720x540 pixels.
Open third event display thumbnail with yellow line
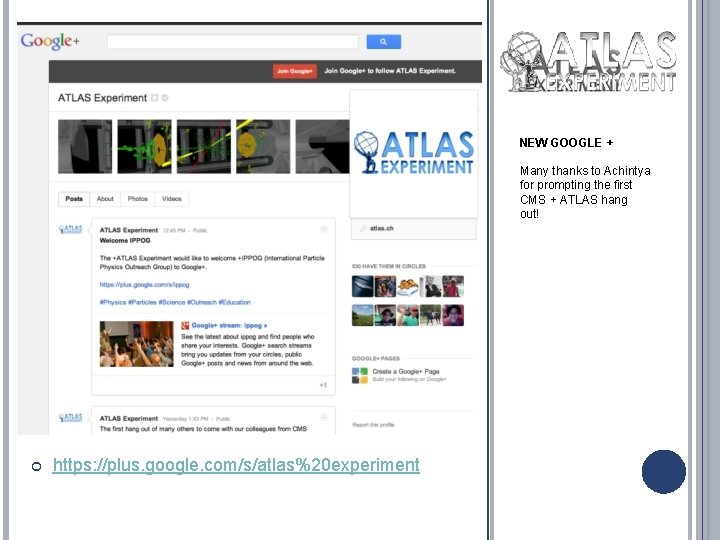point(204,146)
